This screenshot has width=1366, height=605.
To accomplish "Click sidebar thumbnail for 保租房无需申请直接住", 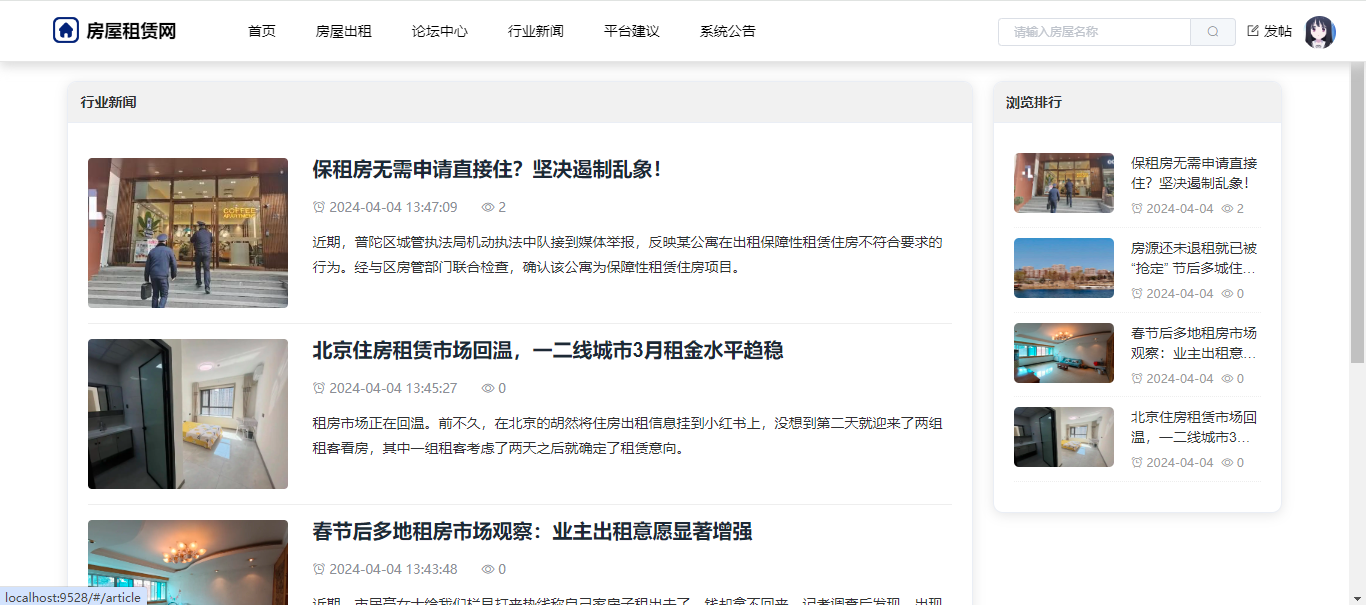I will [x=1064, y=183].
